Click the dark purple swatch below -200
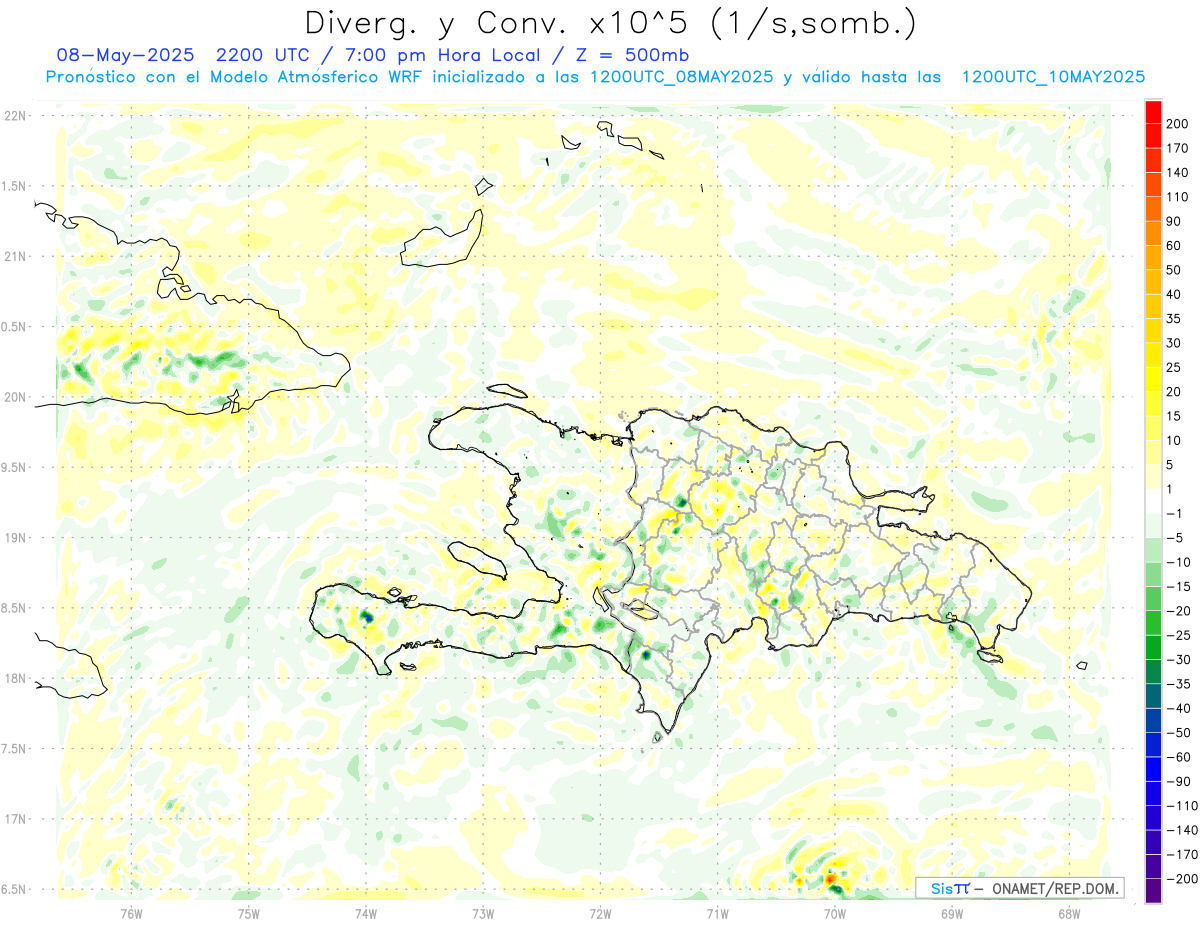The image size is (1200, 927). click(x=1153, y=890)
